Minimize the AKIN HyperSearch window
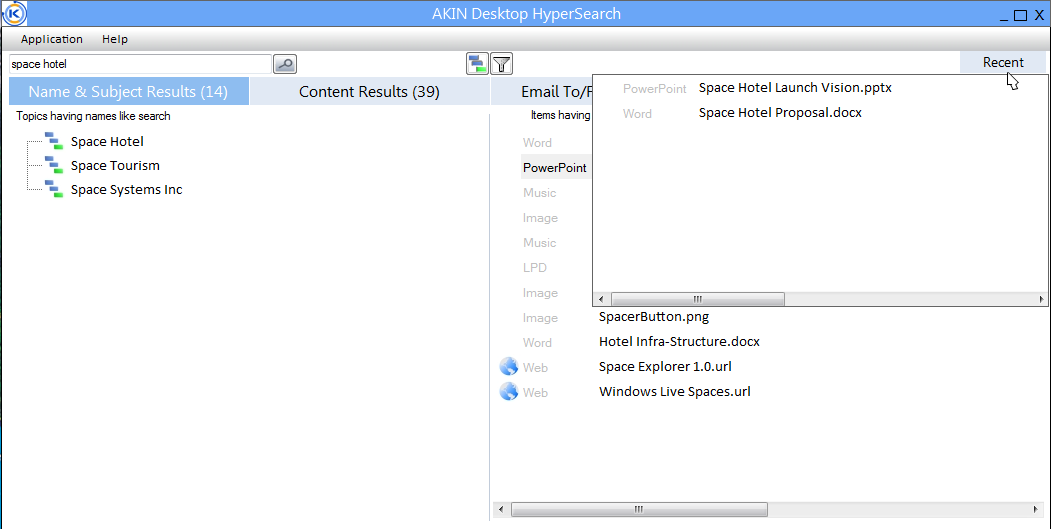The image size is (1051, 529). coord(1004,17)
